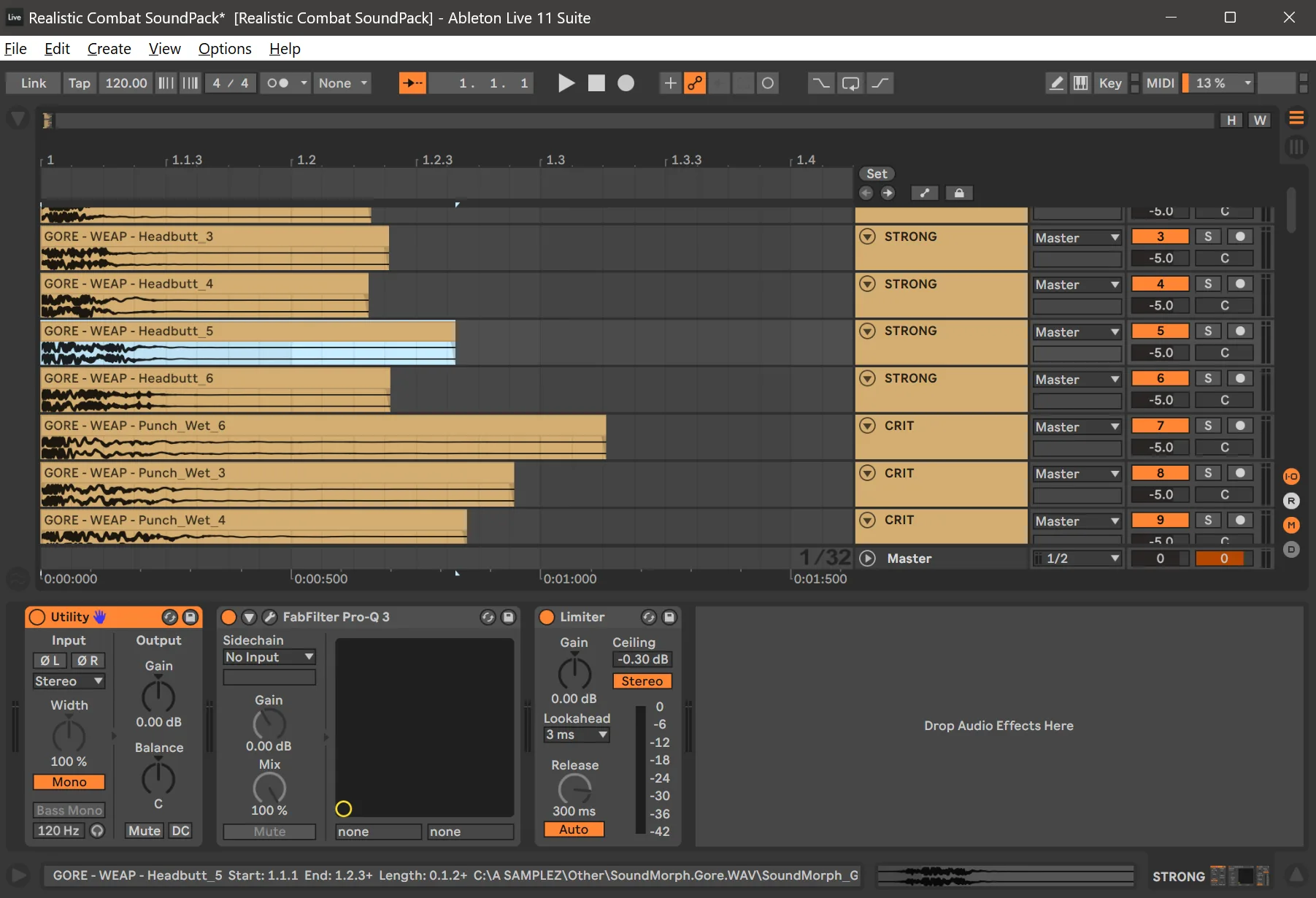Enable Auto release in the Limiter

click(574, 829)
